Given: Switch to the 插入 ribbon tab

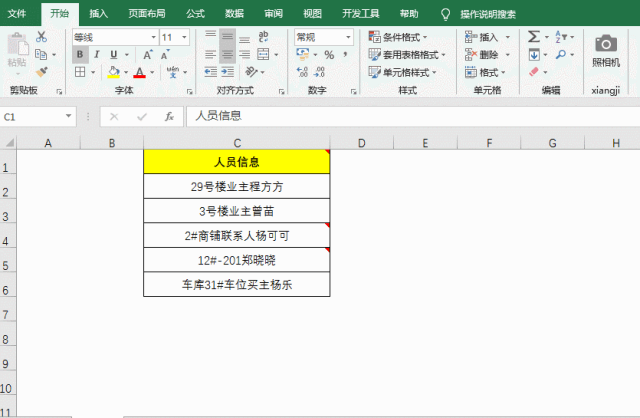Looking at the screenshot, I should [x=98, y=14].
